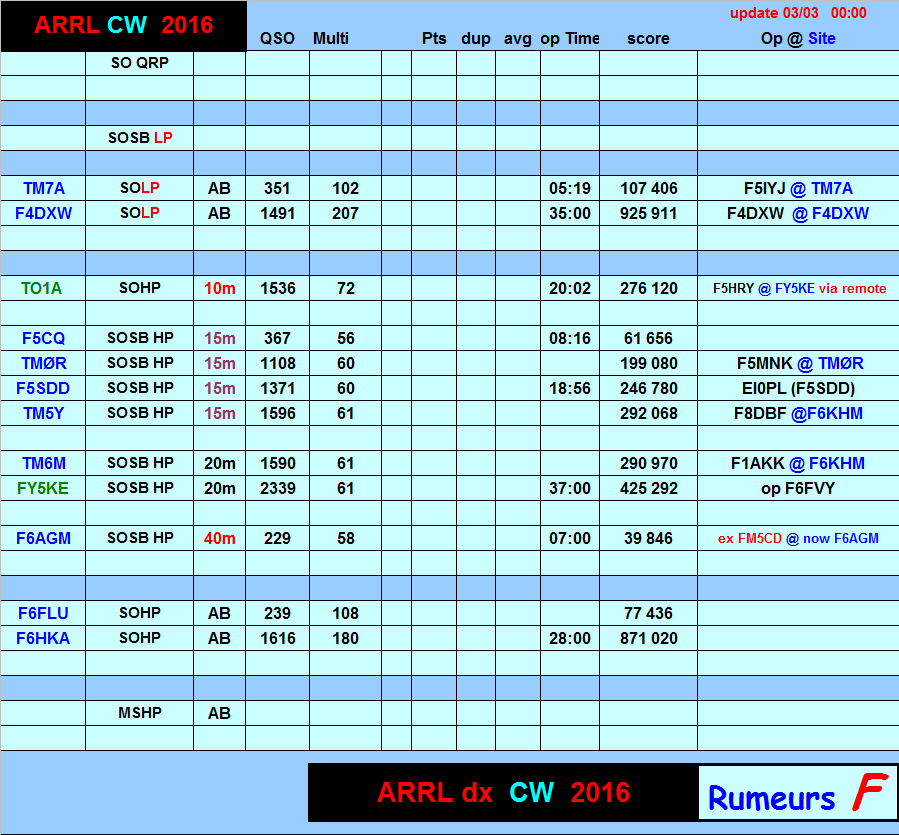Select the TO1A callsign link
Image resolution: width=899 pixels, height=835 pixels.
[x=42, y=288]
